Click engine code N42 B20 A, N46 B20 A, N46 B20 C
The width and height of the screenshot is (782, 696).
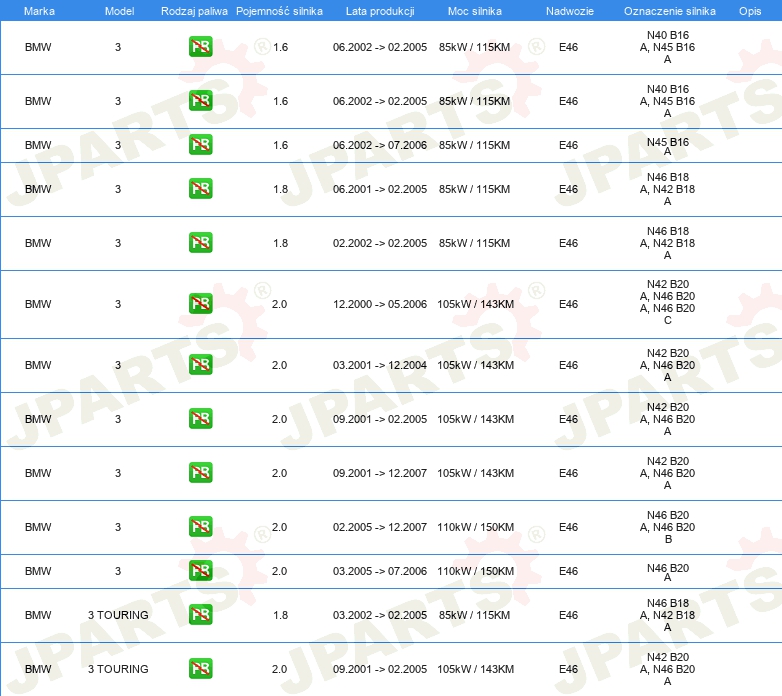click(x=667, y=302)
